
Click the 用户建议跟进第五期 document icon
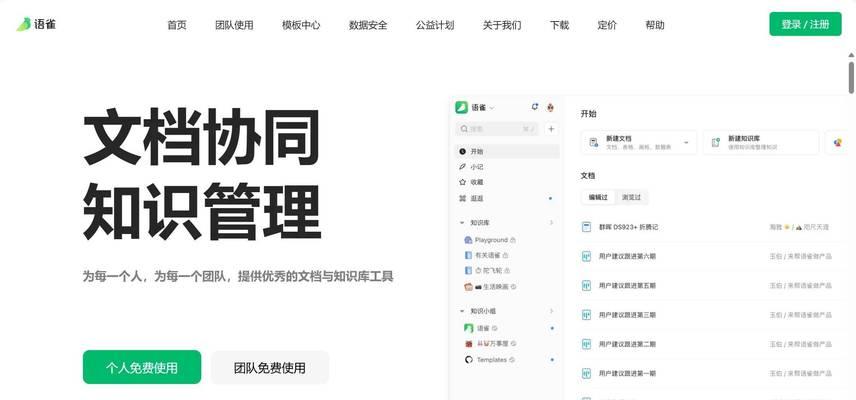(x=587, y=285)
